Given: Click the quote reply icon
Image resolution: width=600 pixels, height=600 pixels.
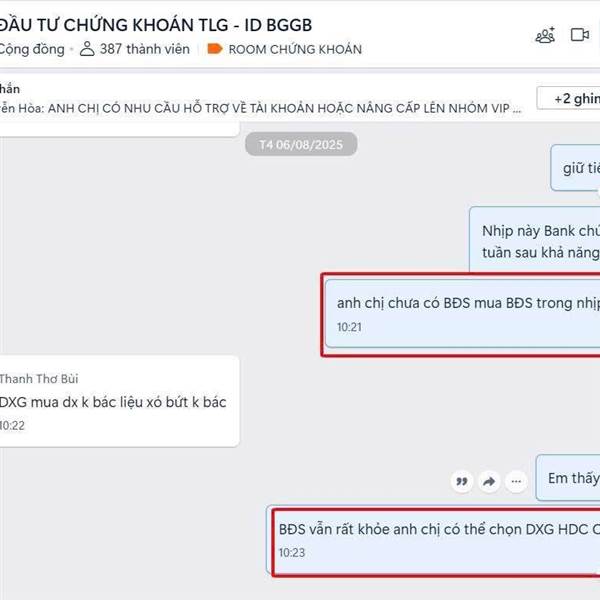Looking at the screenshot, I should [462, 481].
